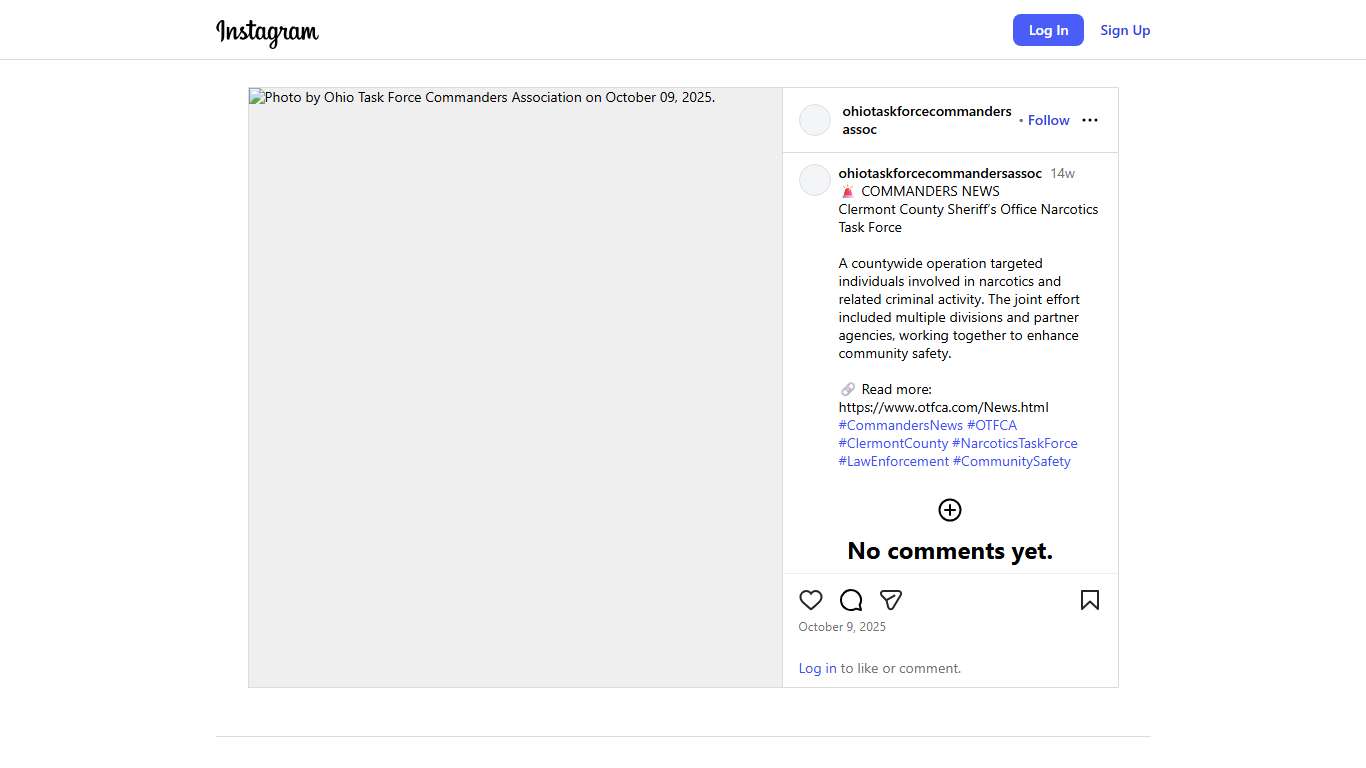This screenshot has width=1366, height=768.
Task: Click the header profile avatar
Action: coord(815,120)
